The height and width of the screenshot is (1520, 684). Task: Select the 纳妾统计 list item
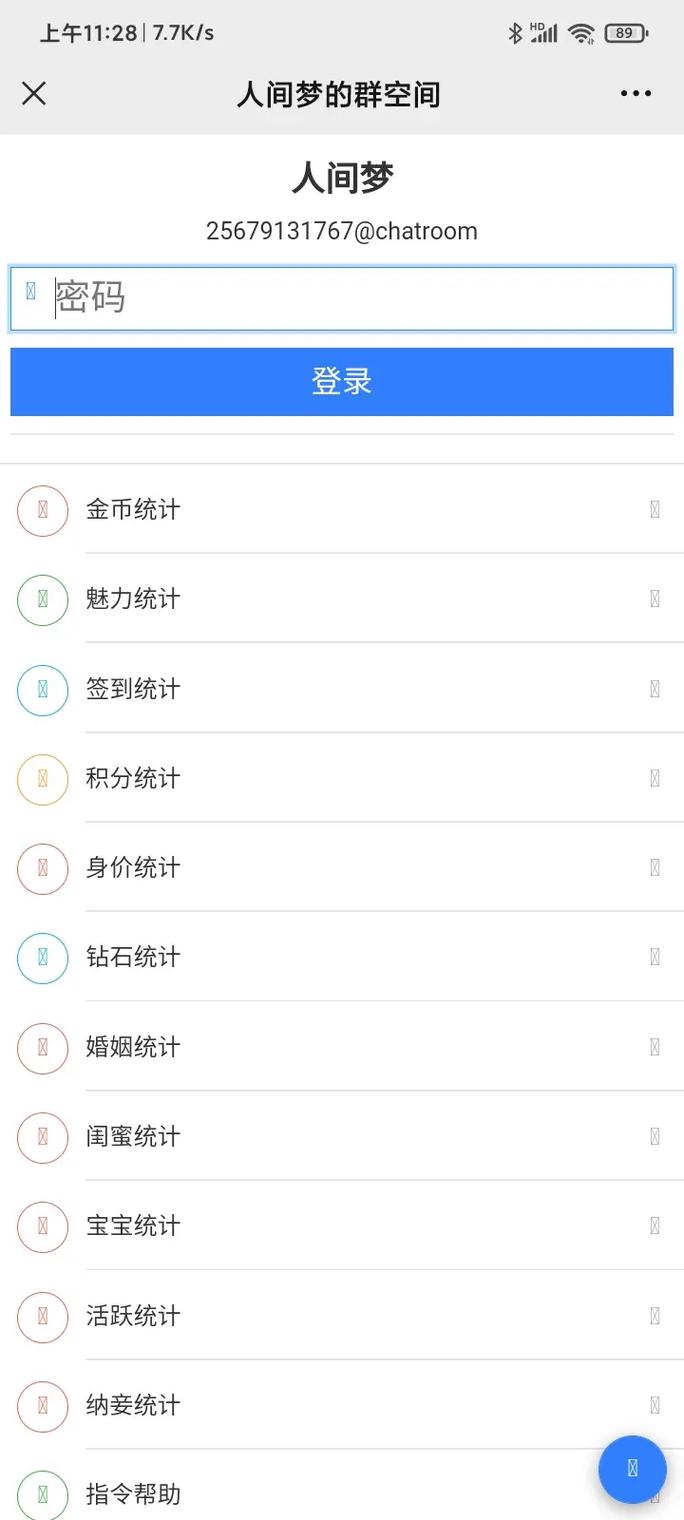point(134,1405)
